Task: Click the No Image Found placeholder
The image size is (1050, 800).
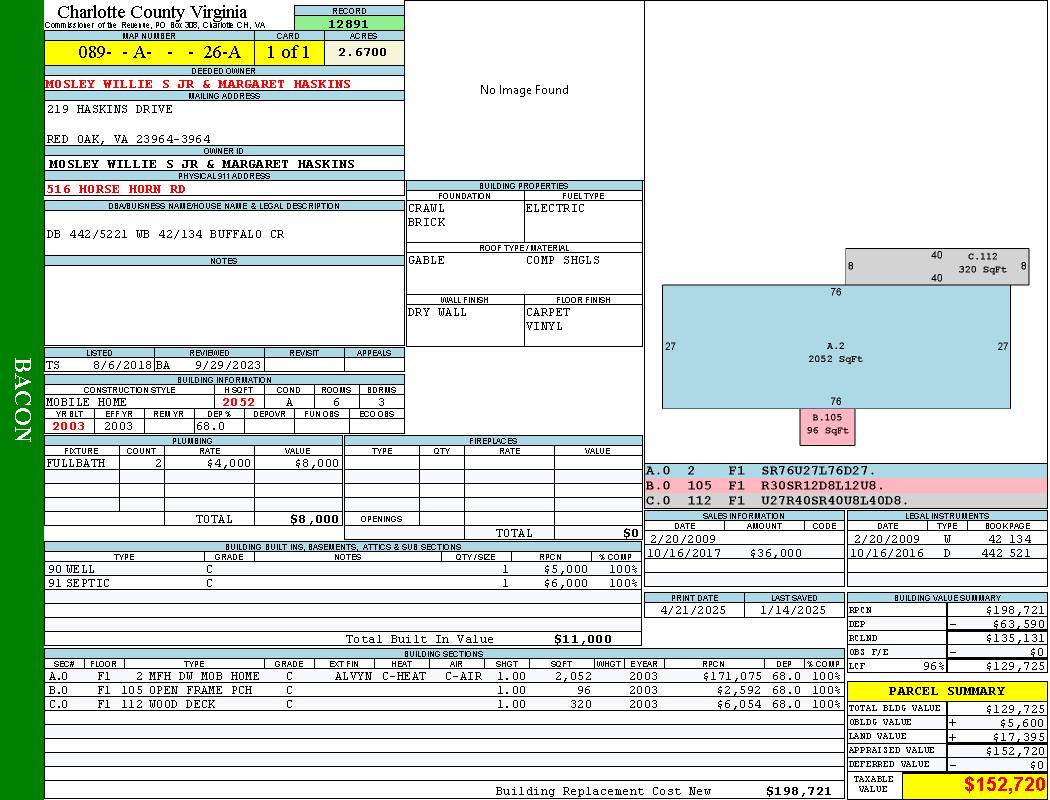Action: [524, 90]
